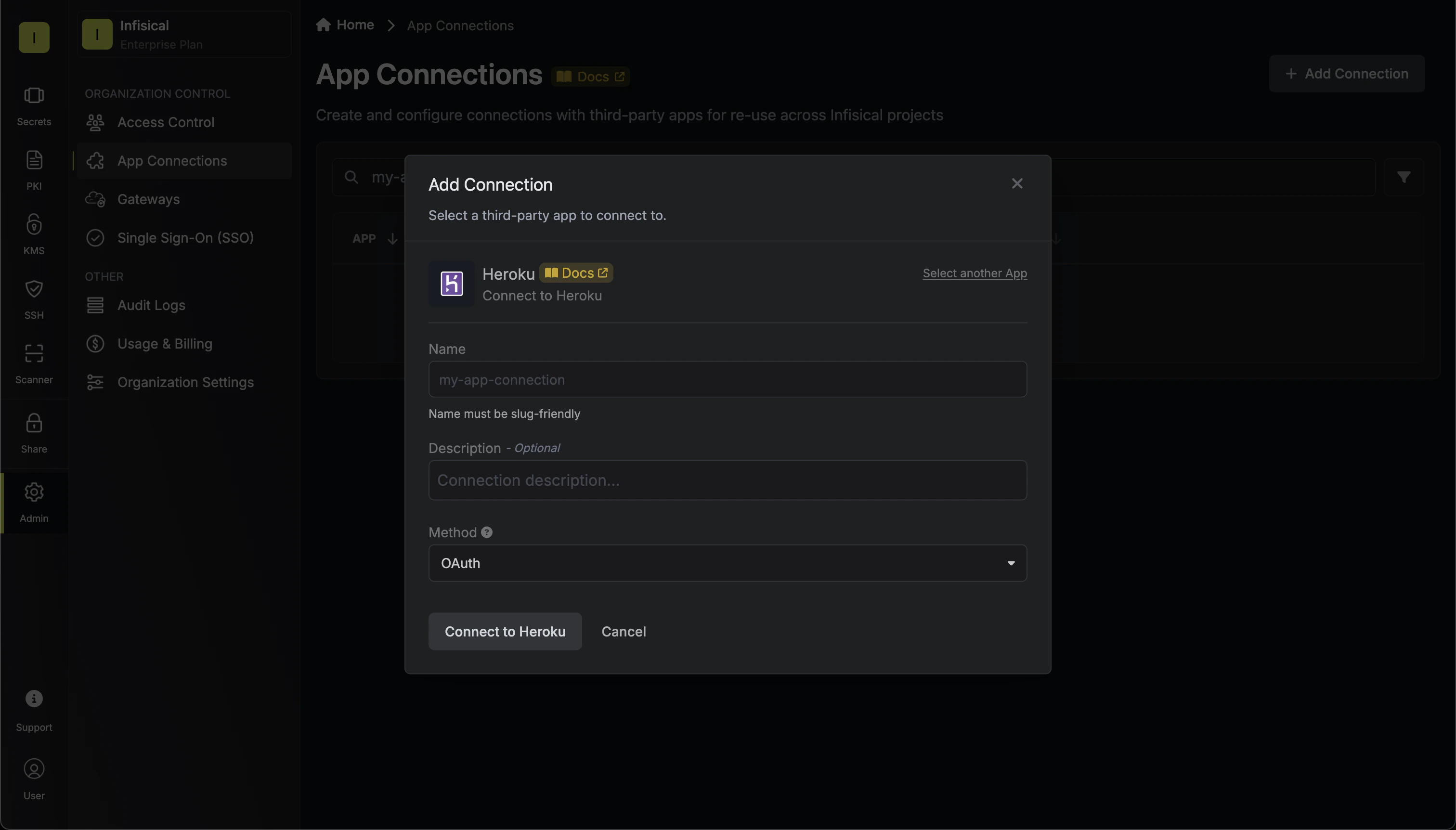Open the Support info icon

tap(34, 699)
